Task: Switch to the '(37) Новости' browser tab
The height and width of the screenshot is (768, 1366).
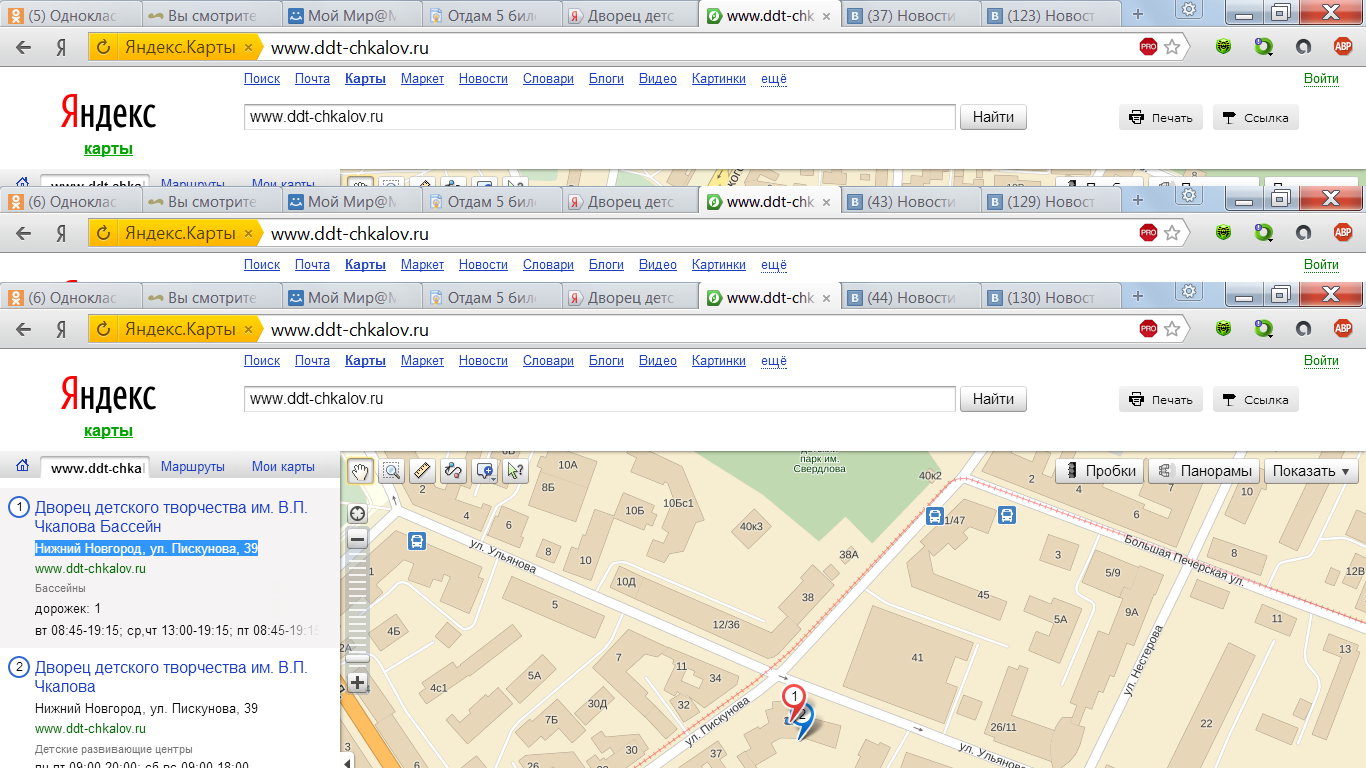Action: click(x=912, y=16)
